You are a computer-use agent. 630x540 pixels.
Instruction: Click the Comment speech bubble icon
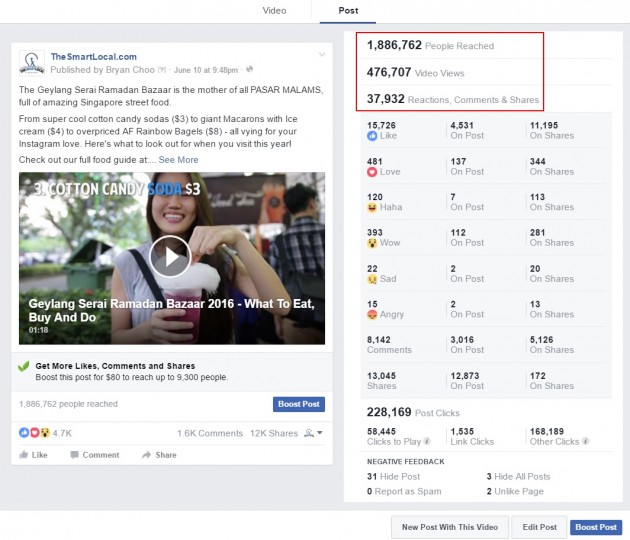point(74,455)
